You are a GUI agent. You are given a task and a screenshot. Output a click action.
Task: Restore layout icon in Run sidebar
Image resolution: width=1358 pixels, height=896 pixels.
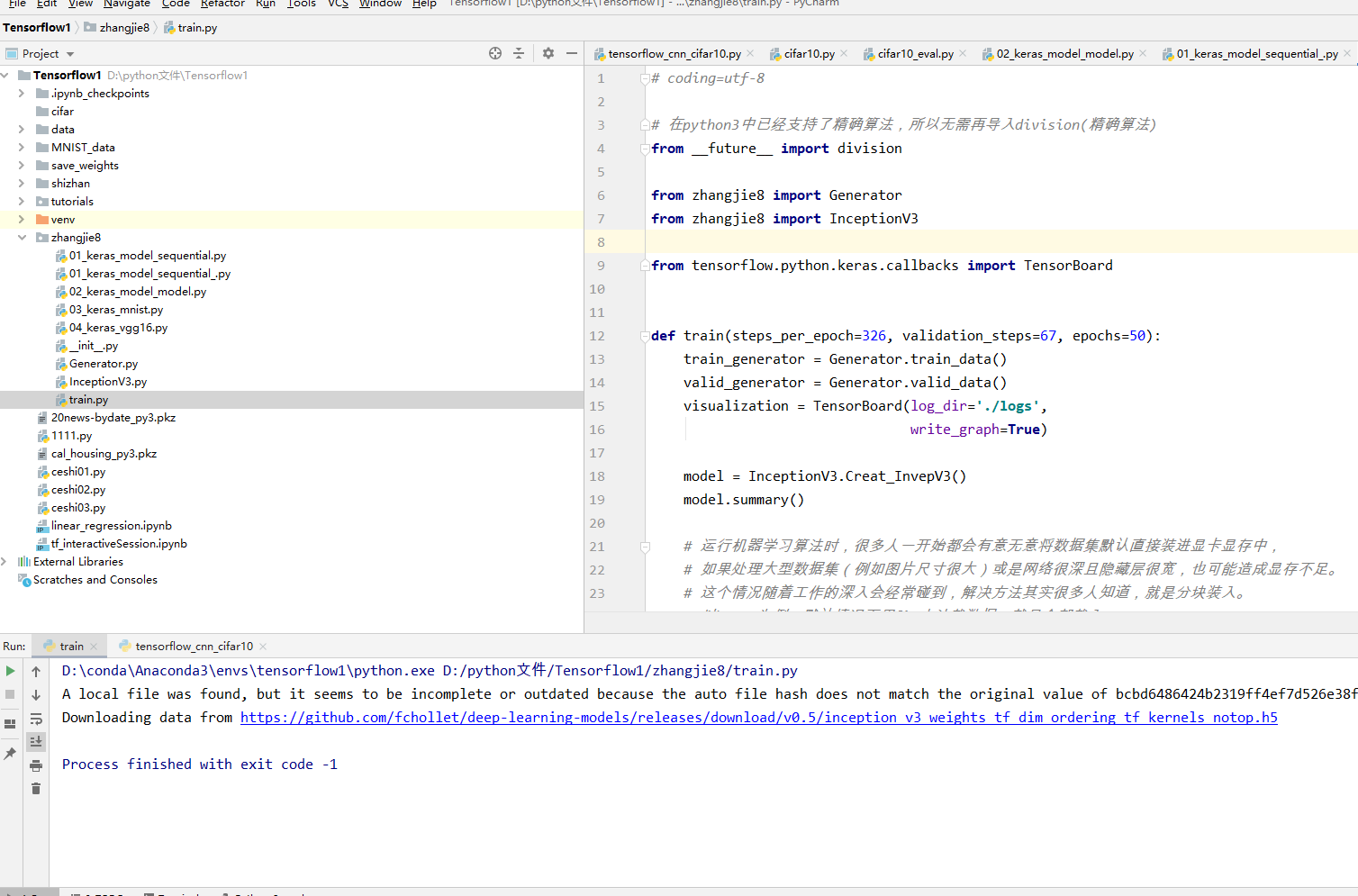coord(10,724)
